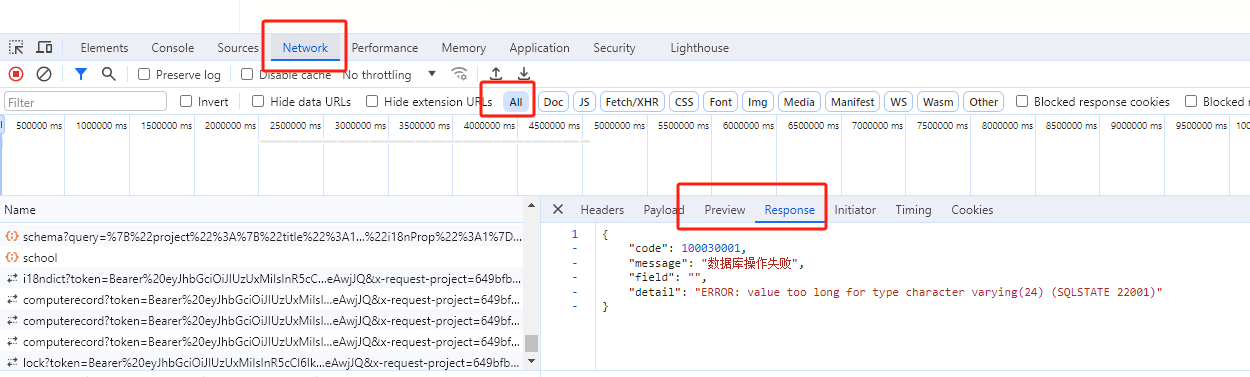Enable the Preserve log checkbox
This screenshot has height=377, width=1250.
pos(144,75)
